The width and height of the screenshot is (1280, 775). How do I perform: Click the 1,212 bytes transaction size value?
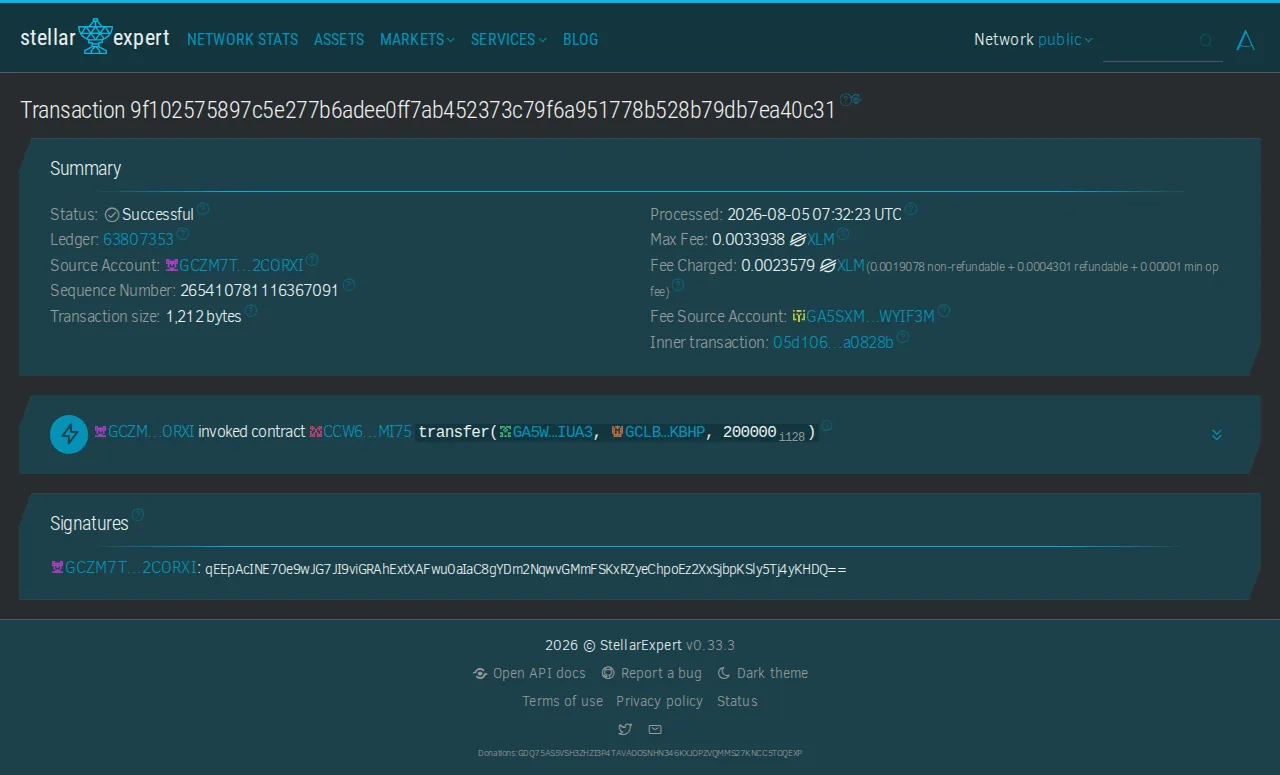(204, 316)
